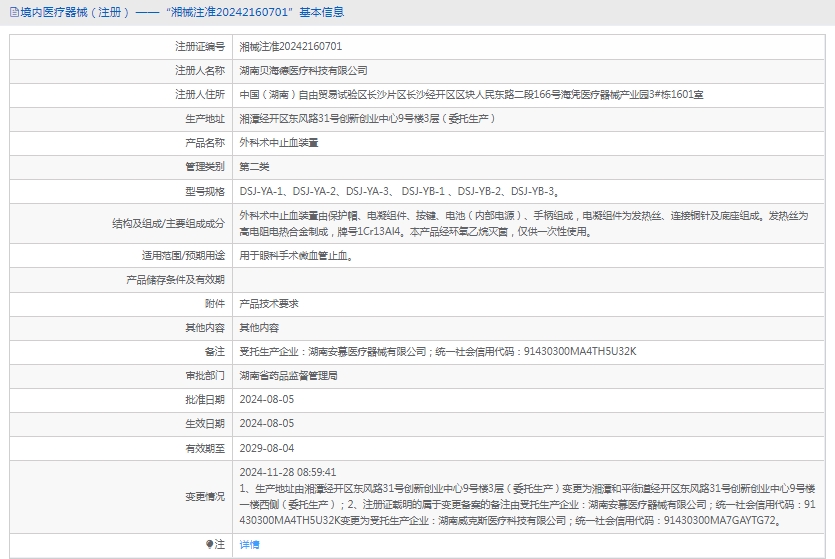Click the registrant address in 长沙经开区

tap(471, 95)
